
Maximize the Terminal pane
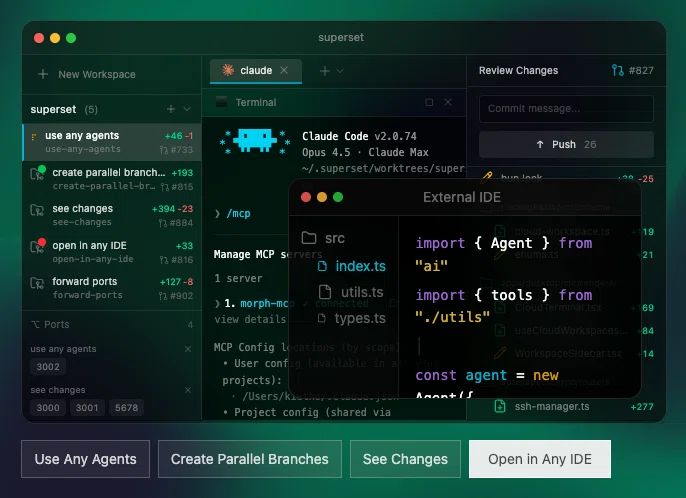coord(429,102)
